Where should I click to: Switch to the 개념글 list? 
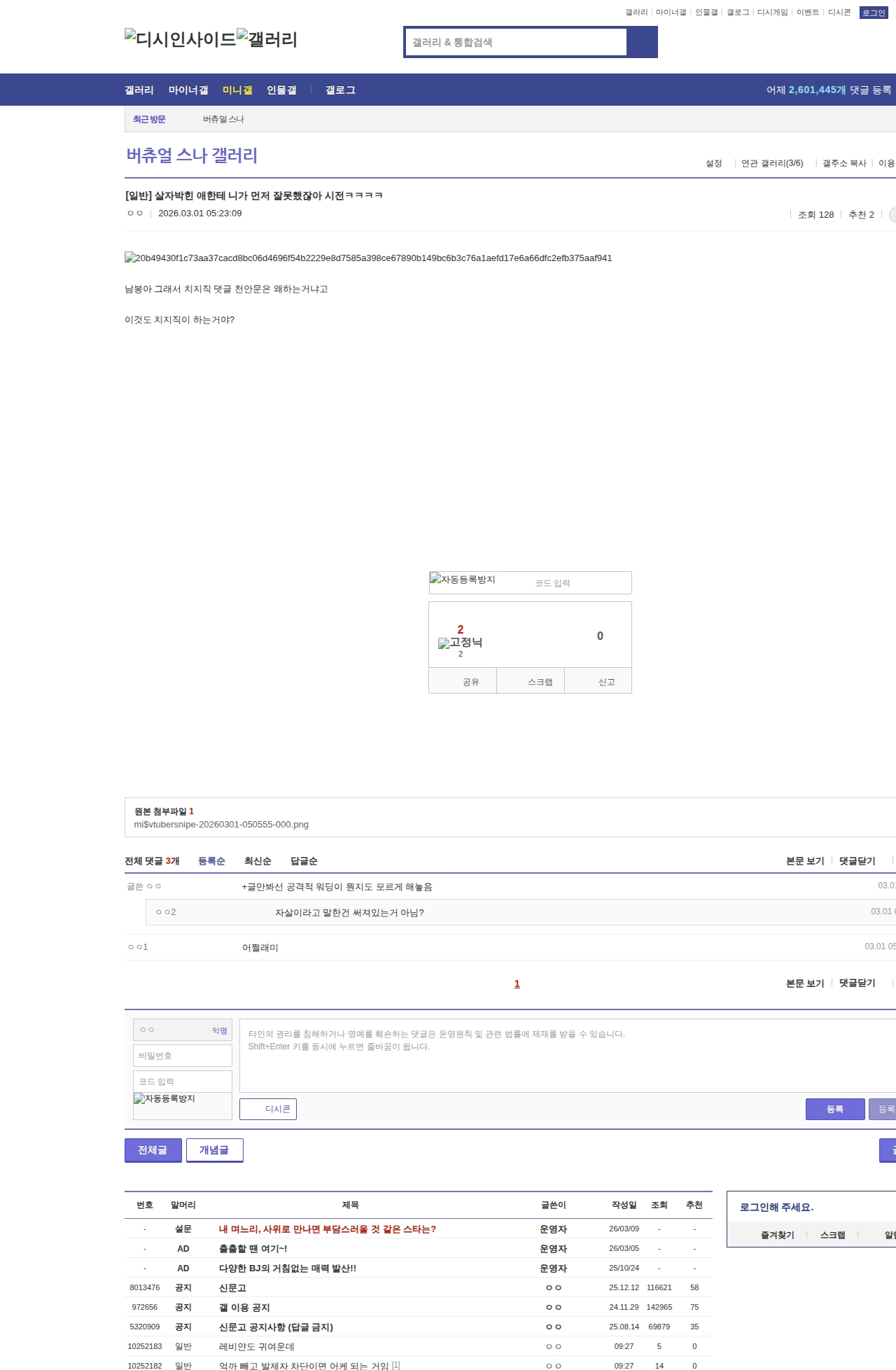coord(215,1150)
